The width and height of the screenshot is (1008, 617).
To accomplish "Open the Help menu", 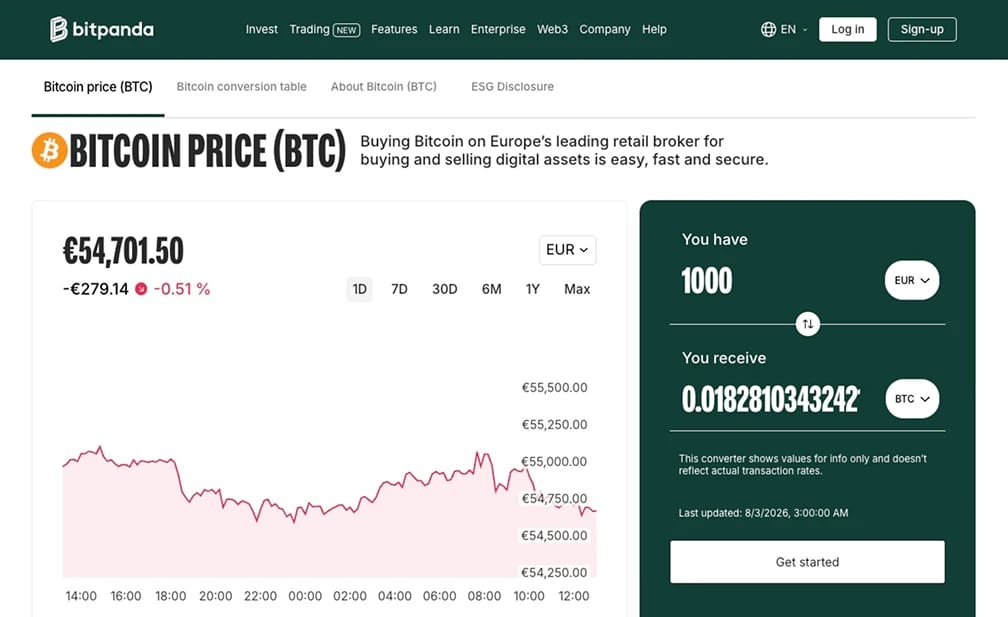I will (x=654, y=29).
